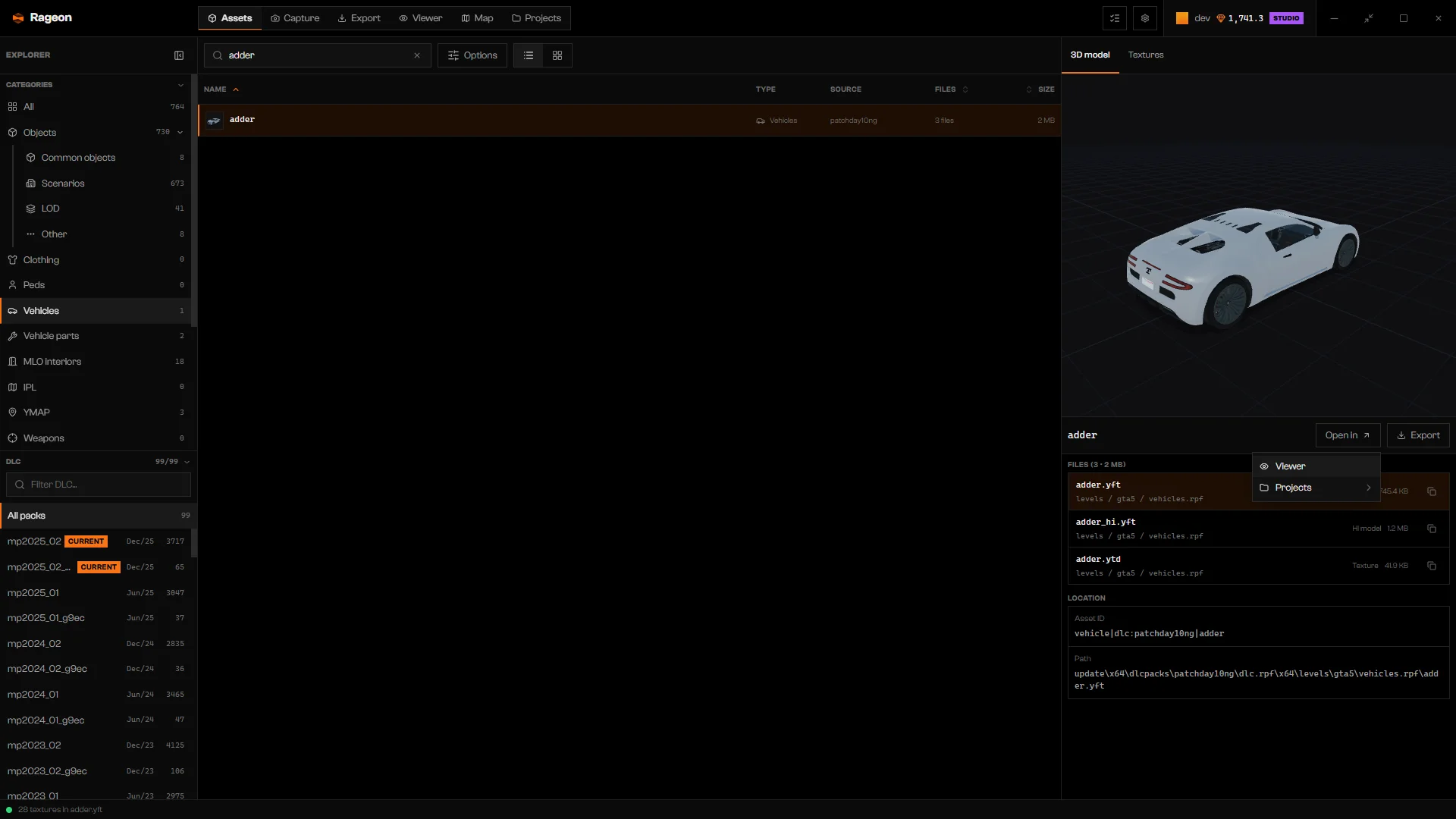The image size is (1456, 819).
Task: Expand the Projects submenu arrow
Action: (1369, 488)
